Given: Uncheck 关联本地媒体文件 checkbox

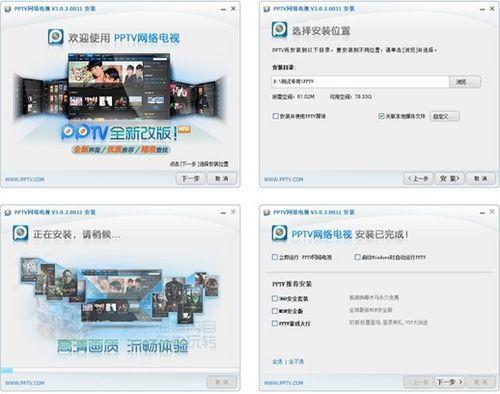Looking at the screenshot, I should point(381,116).
